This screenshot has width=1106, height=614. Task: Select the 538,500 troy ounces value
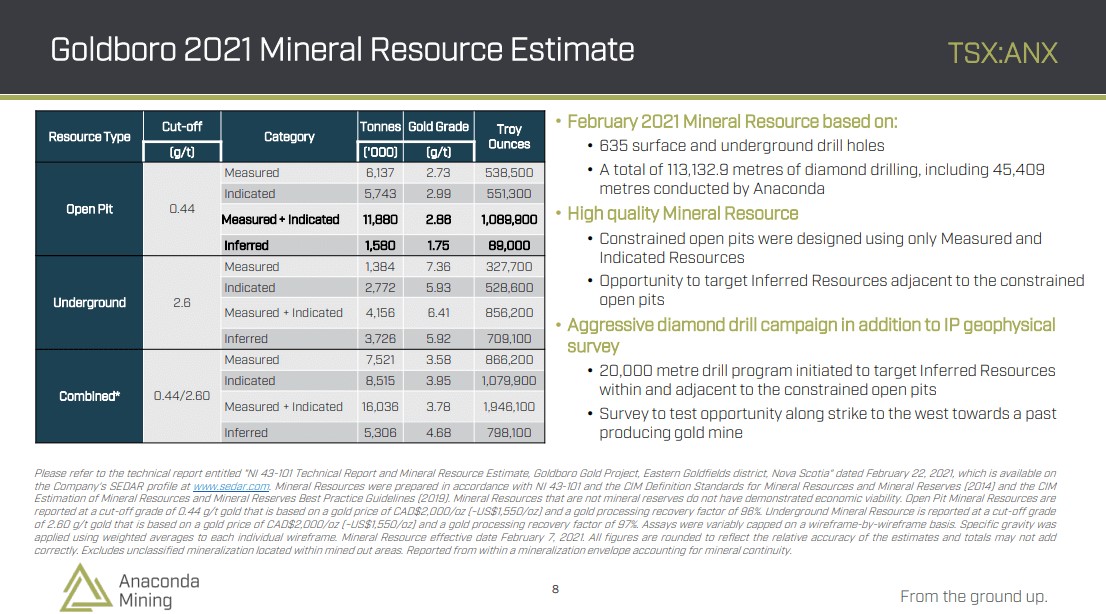pyautogui.click(x=509, y=173)
